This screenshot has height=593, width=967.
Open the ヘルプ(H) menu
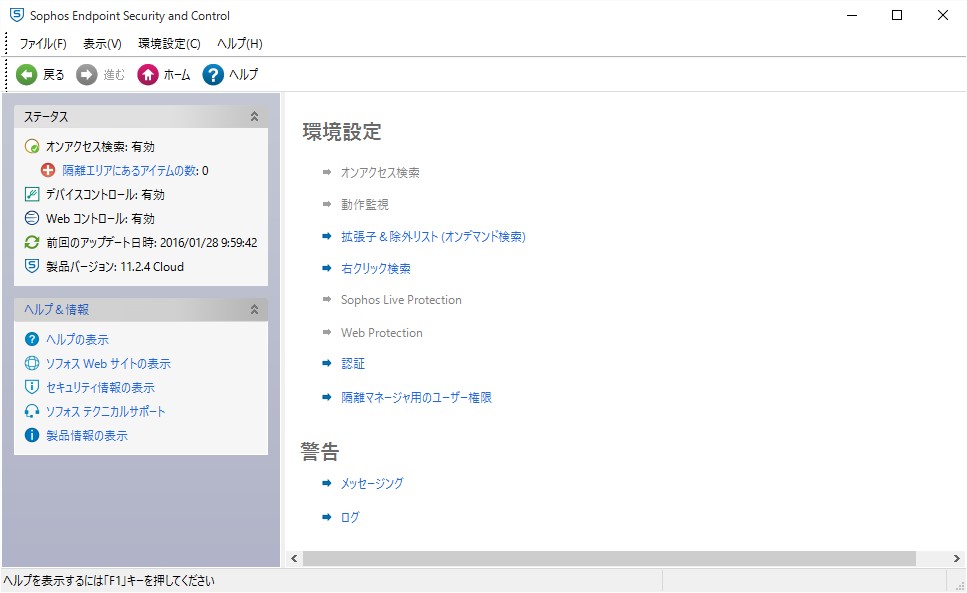(x=239, y=44)
